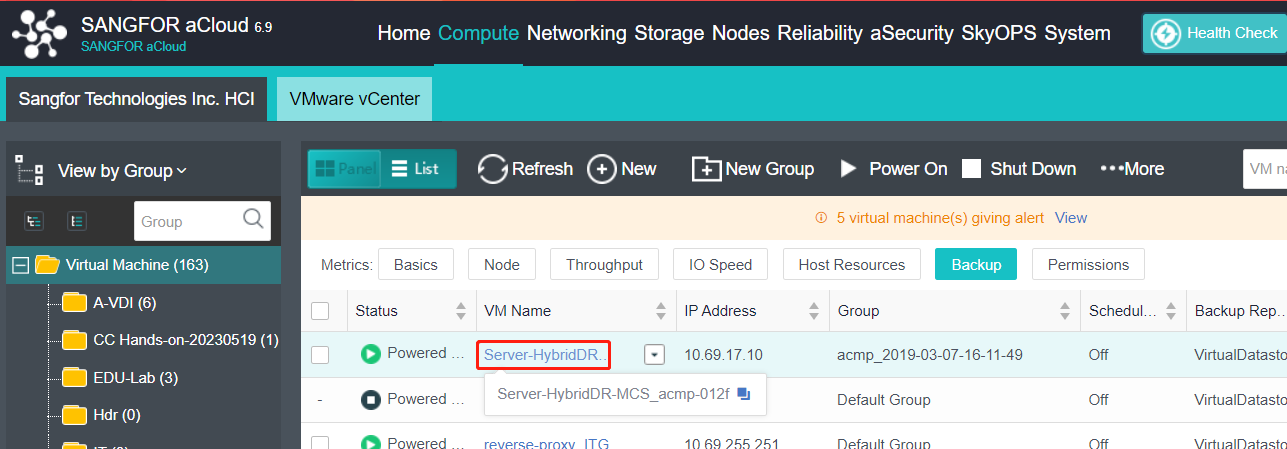Viewport: 1287px width, 449px height.
Task: Open the System menu
Action: (1077, 33)
